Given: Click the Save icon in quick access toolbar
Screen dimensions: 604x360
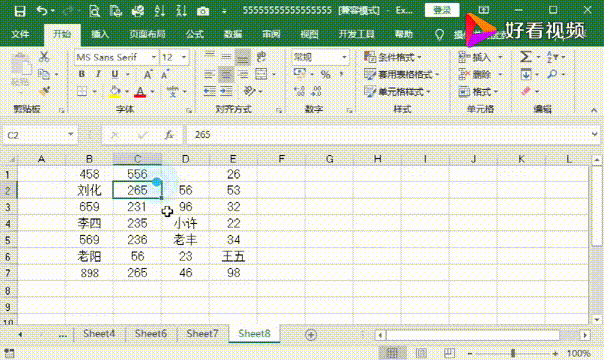Looking at the screenshot, I should (20, 11).
